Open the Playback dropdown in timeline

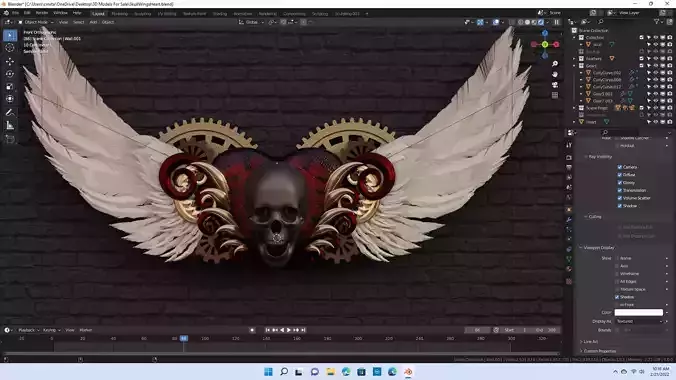coord(28,330)
